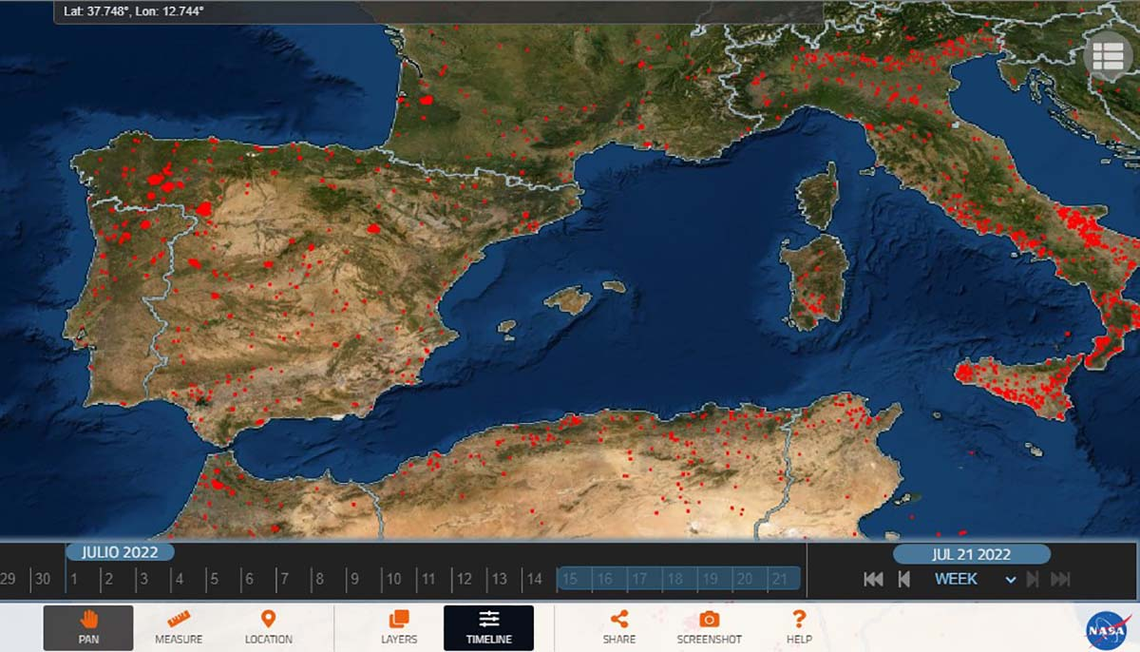Open the Location tool
This screenshot has height=652, width=1140.
[x=267, y=628]
